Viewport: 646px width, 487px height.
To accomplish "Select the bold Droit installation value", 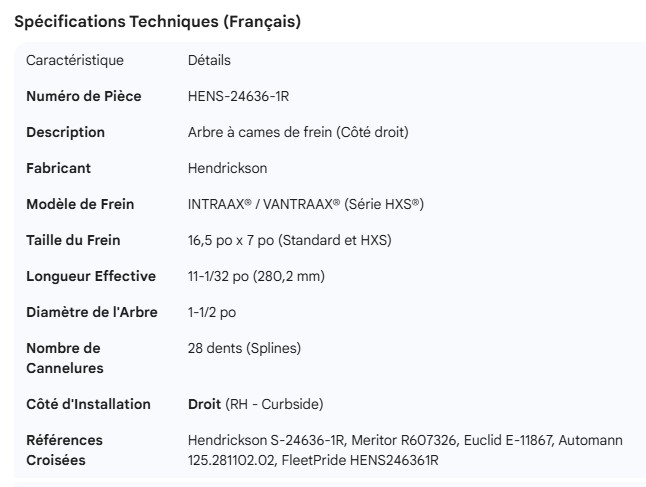I will point(204,404).
